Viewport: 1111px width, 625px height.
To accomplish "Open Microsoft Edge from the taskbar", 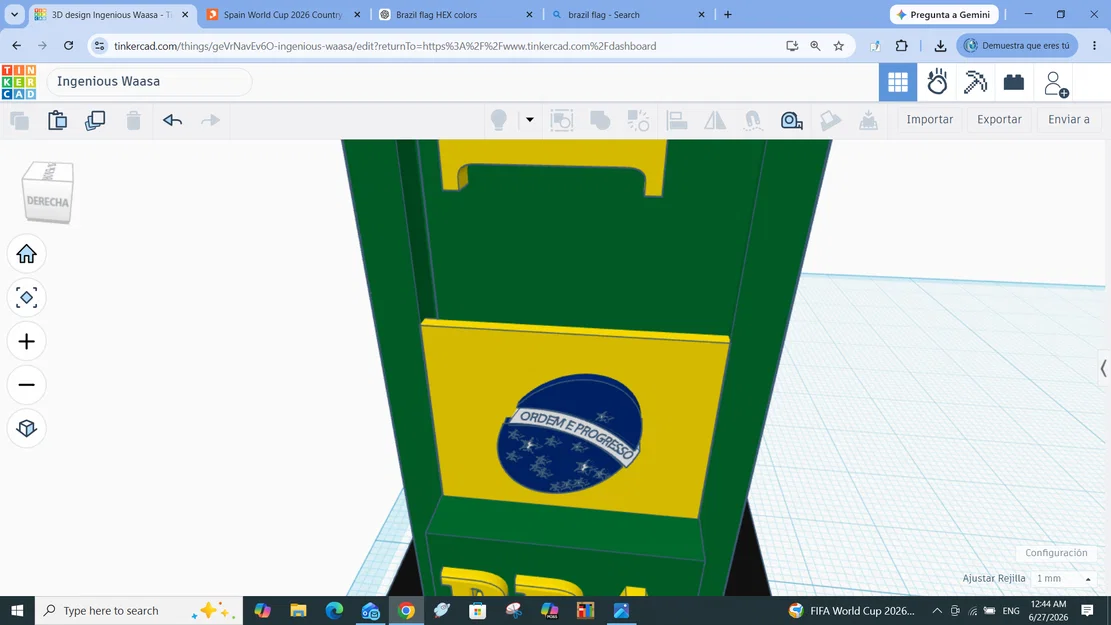I will [x=334, y=610].
